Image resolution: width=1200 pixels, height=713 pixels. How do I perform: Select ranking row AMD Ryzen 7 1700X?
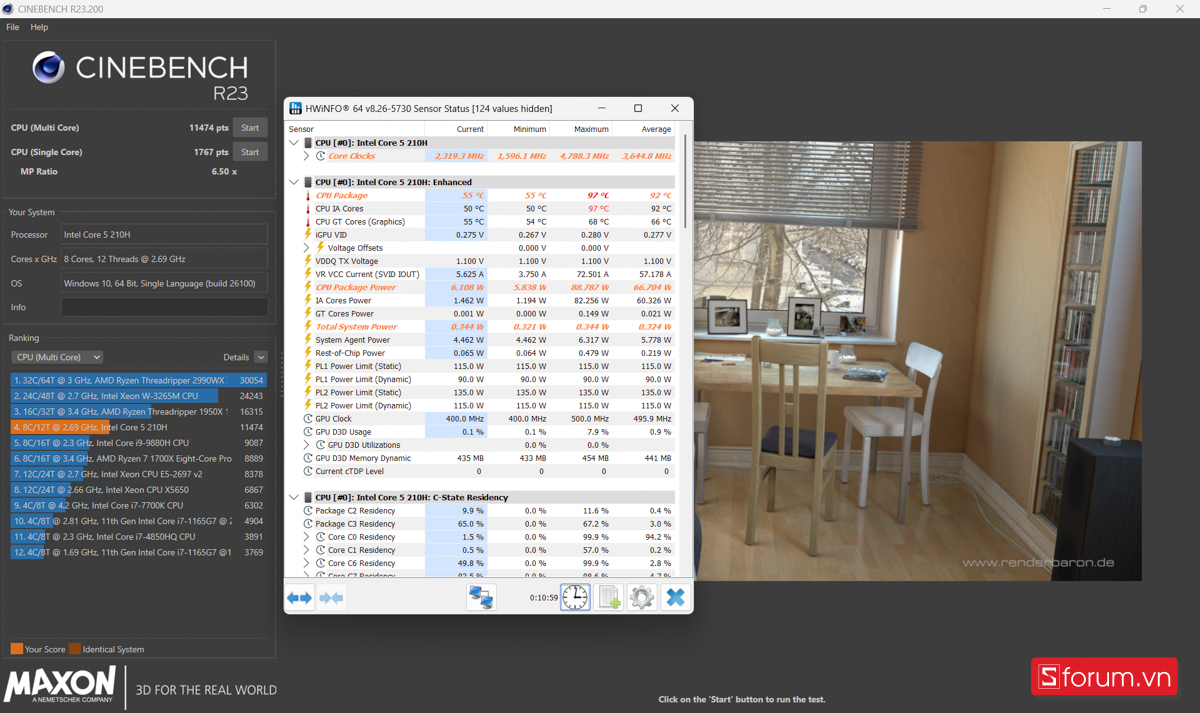point(139,458)
